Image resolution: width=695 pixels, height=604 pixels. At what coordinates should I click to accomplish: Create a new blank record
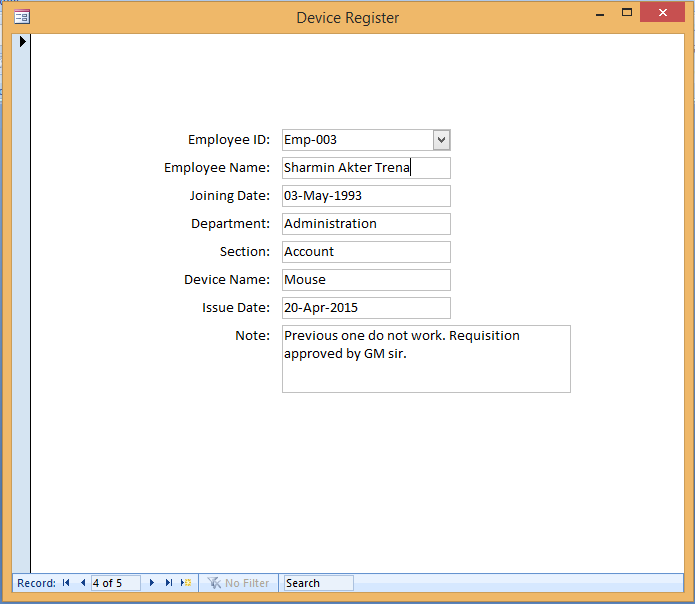(x=186, y=583)
